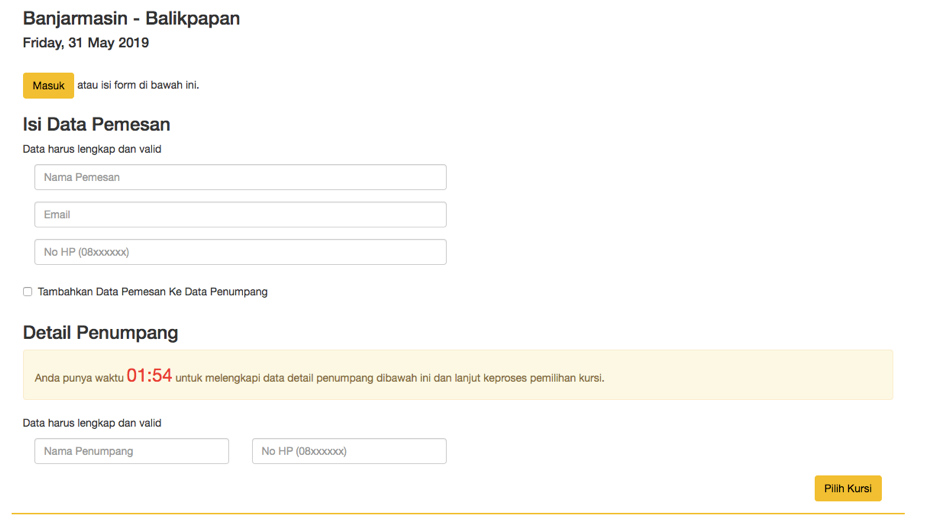Screen dimensions: 939x527
Task: Click the Tambahkan Data Pemesan checkbox label text
Action: click(x=152, y=292)
